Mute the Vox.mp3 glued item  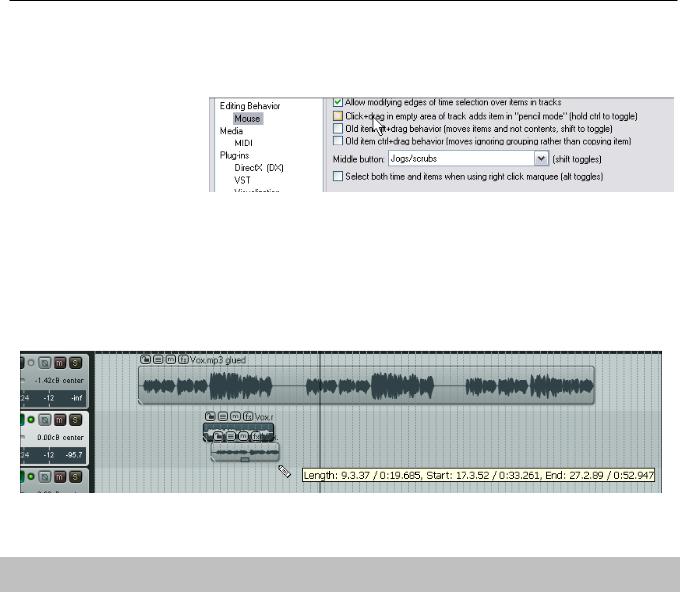170,360
